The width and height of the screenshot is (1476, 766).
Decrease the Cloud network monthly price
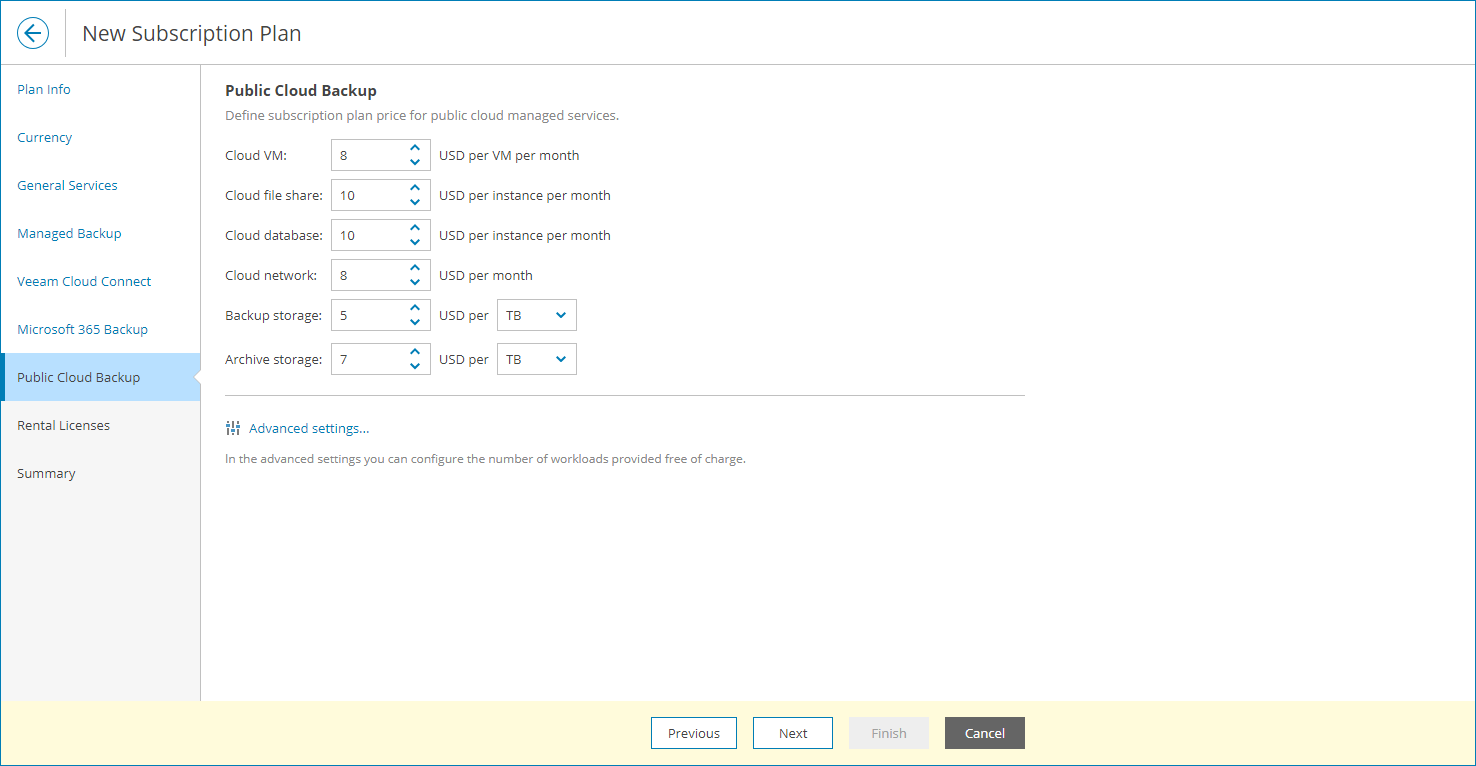(415, 281)
